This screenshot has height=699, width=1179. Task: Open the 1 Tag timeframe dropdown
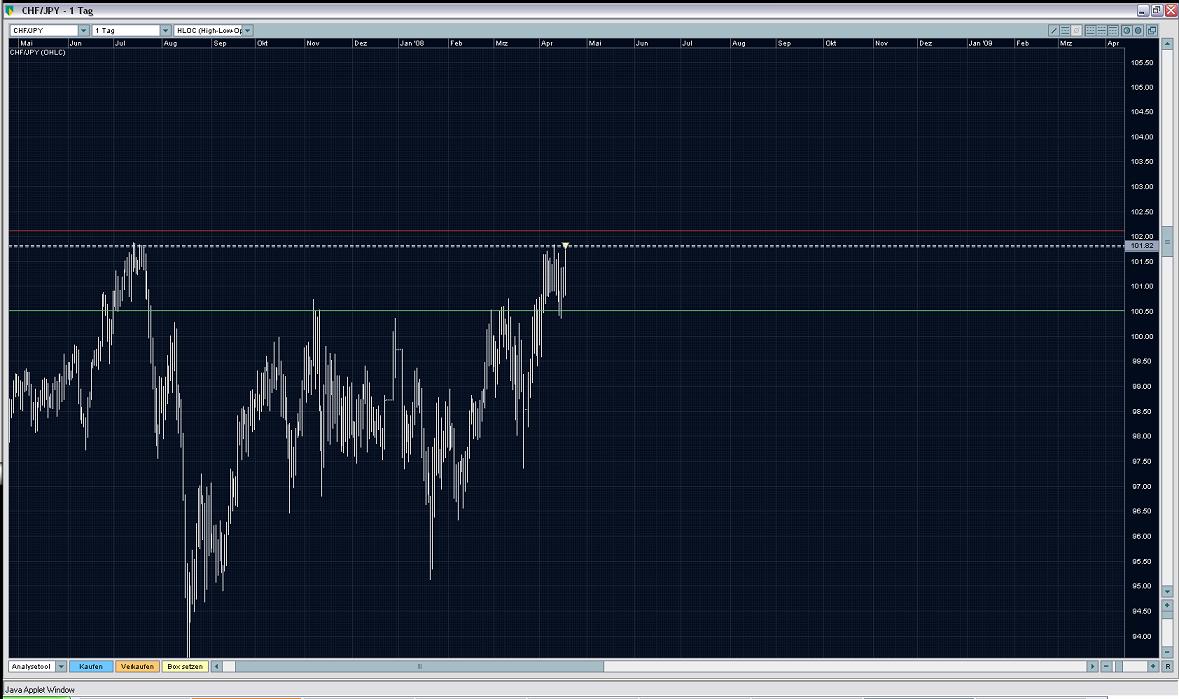pyautogui.click(x=165, y=30)
